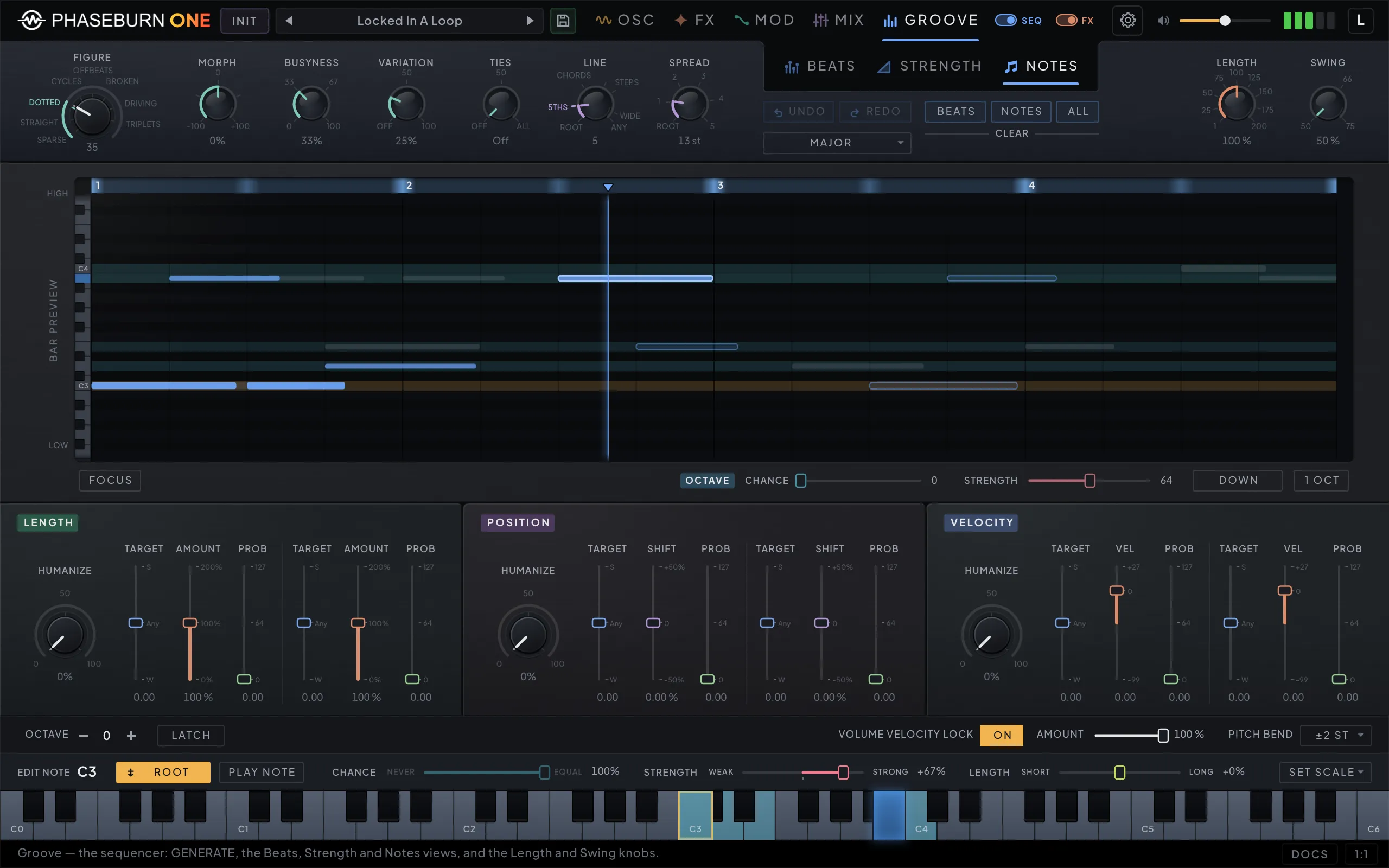Toggle the LATCH button

[190, 736]
